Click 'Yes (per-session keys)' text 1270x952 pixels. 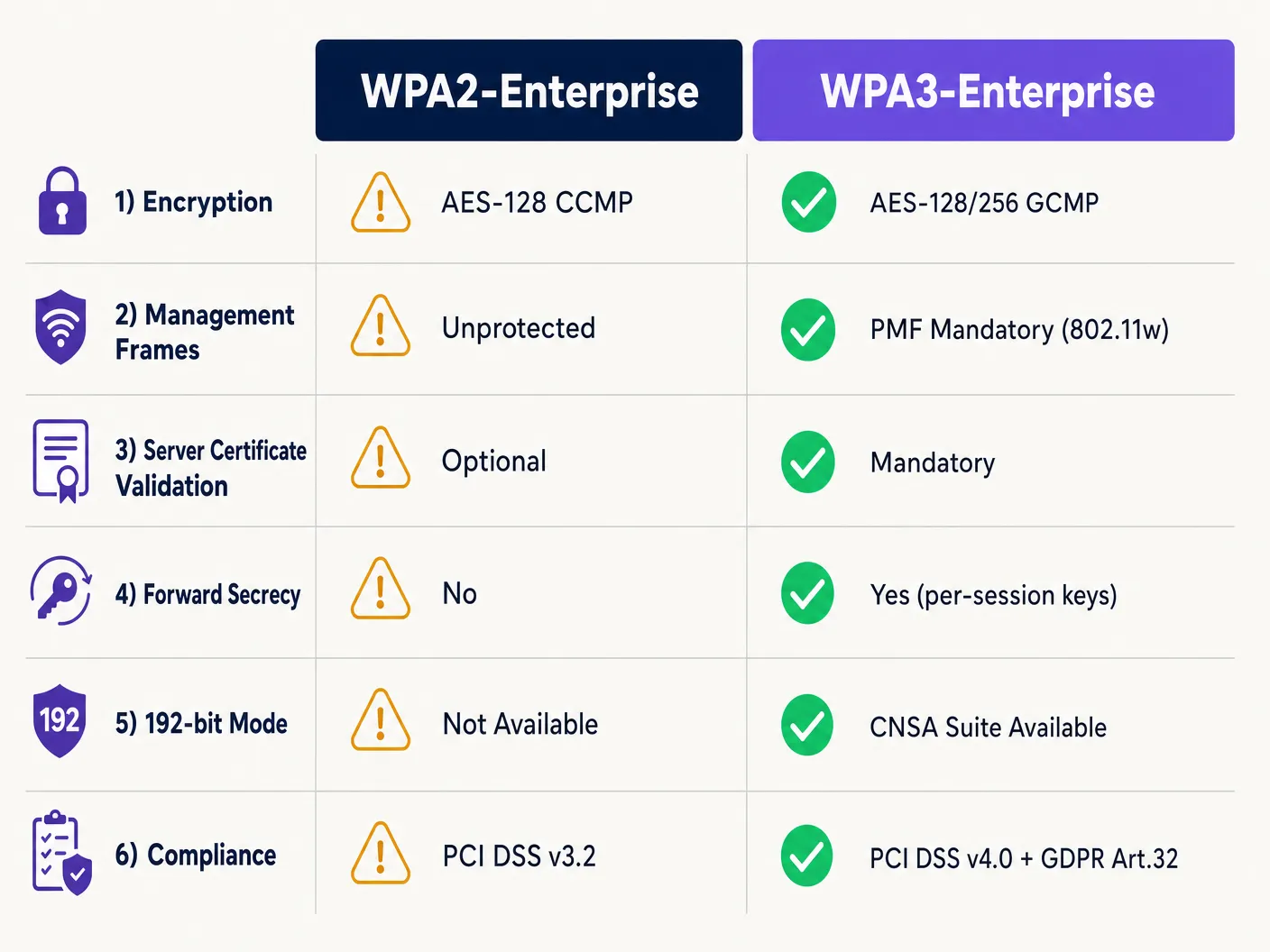[x=993, y=595]
